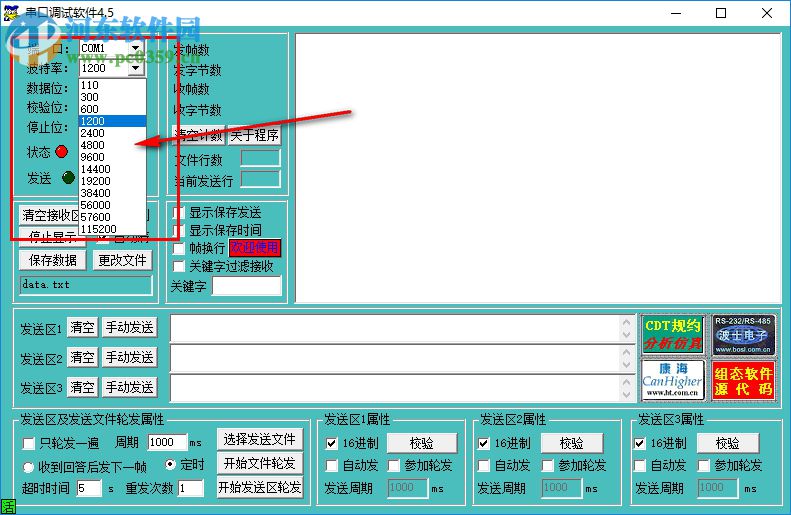Clear 发送区2 with 清空 button
Screen dimensions: 791x515
click(82, 357)
